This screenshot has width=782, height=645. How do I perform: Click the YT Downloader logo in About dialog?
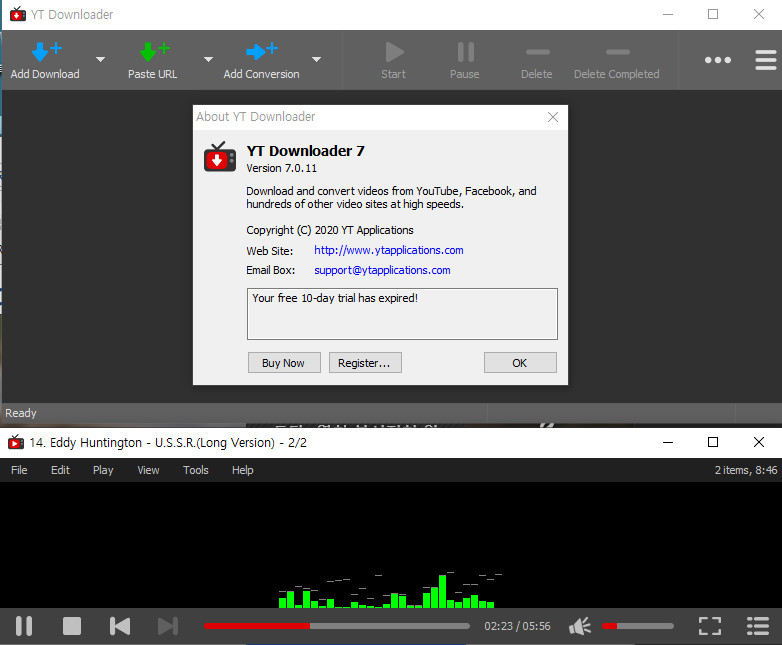[220, 157]
